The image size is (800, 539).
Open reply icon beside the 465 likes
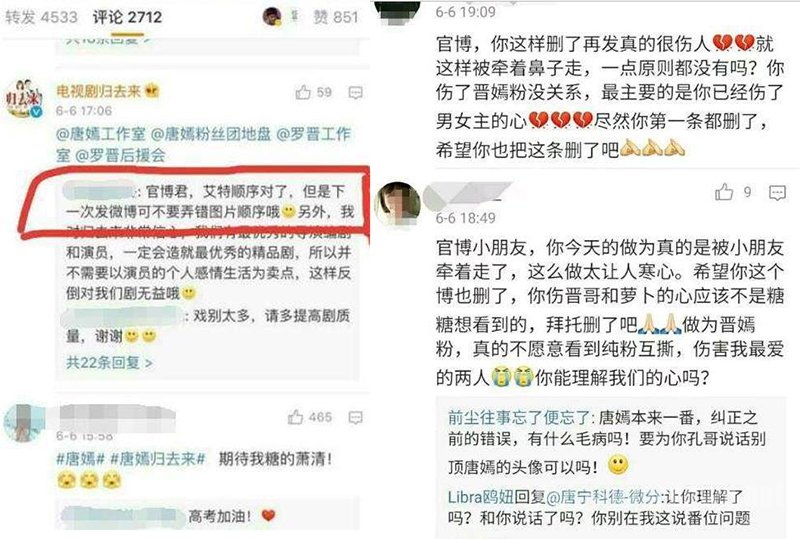(x=355, y=418)
